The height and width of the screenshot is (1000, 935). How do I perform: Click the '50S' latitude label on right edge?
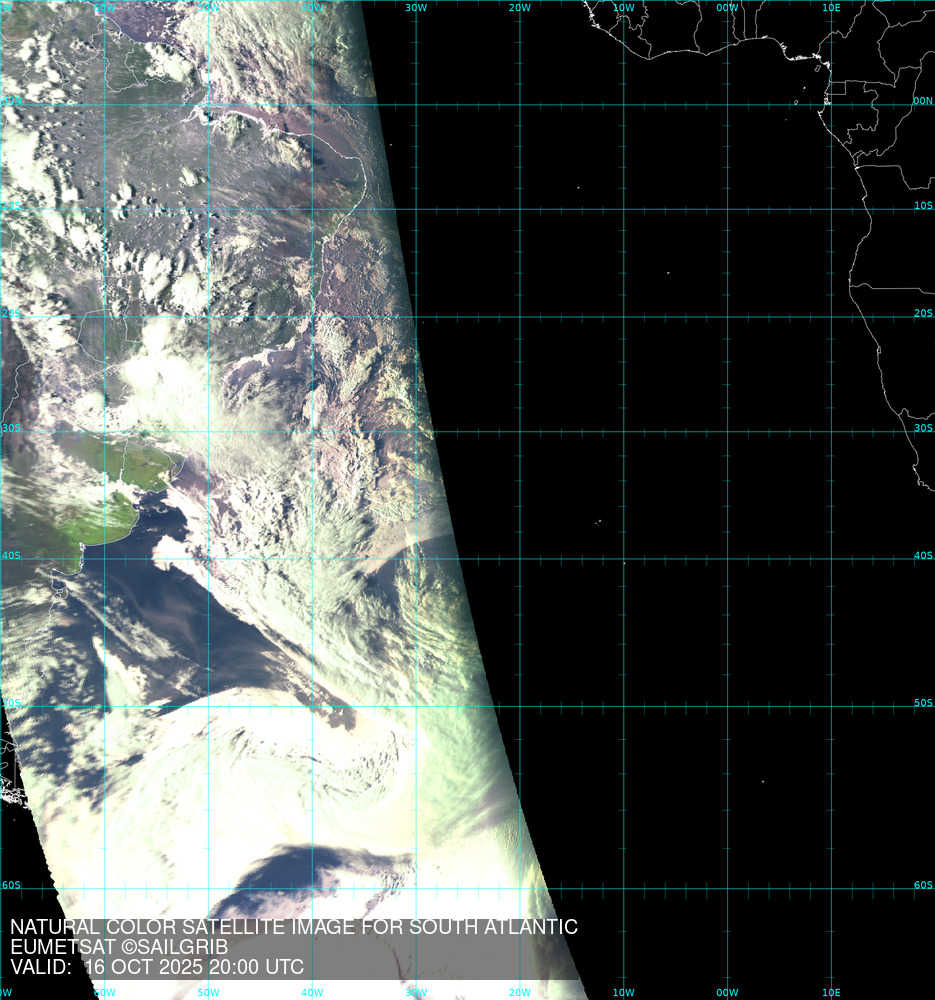tap(922, 703)
